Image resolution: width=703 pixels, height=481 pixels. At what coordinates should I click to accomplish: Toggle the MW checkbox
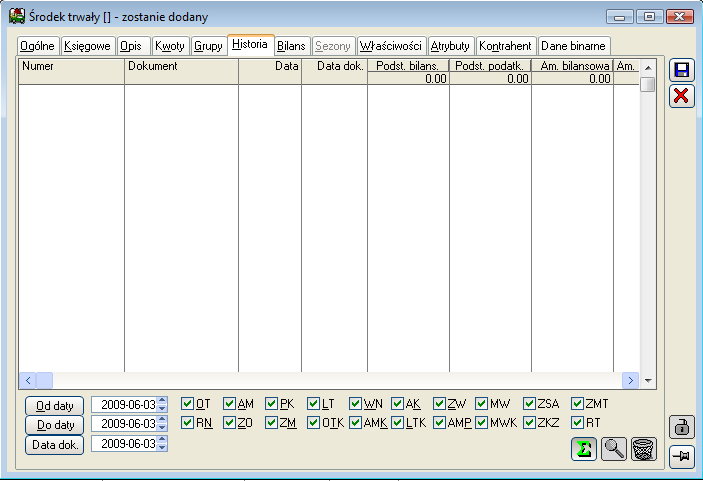pyautogui.click(x=482, y=404)
